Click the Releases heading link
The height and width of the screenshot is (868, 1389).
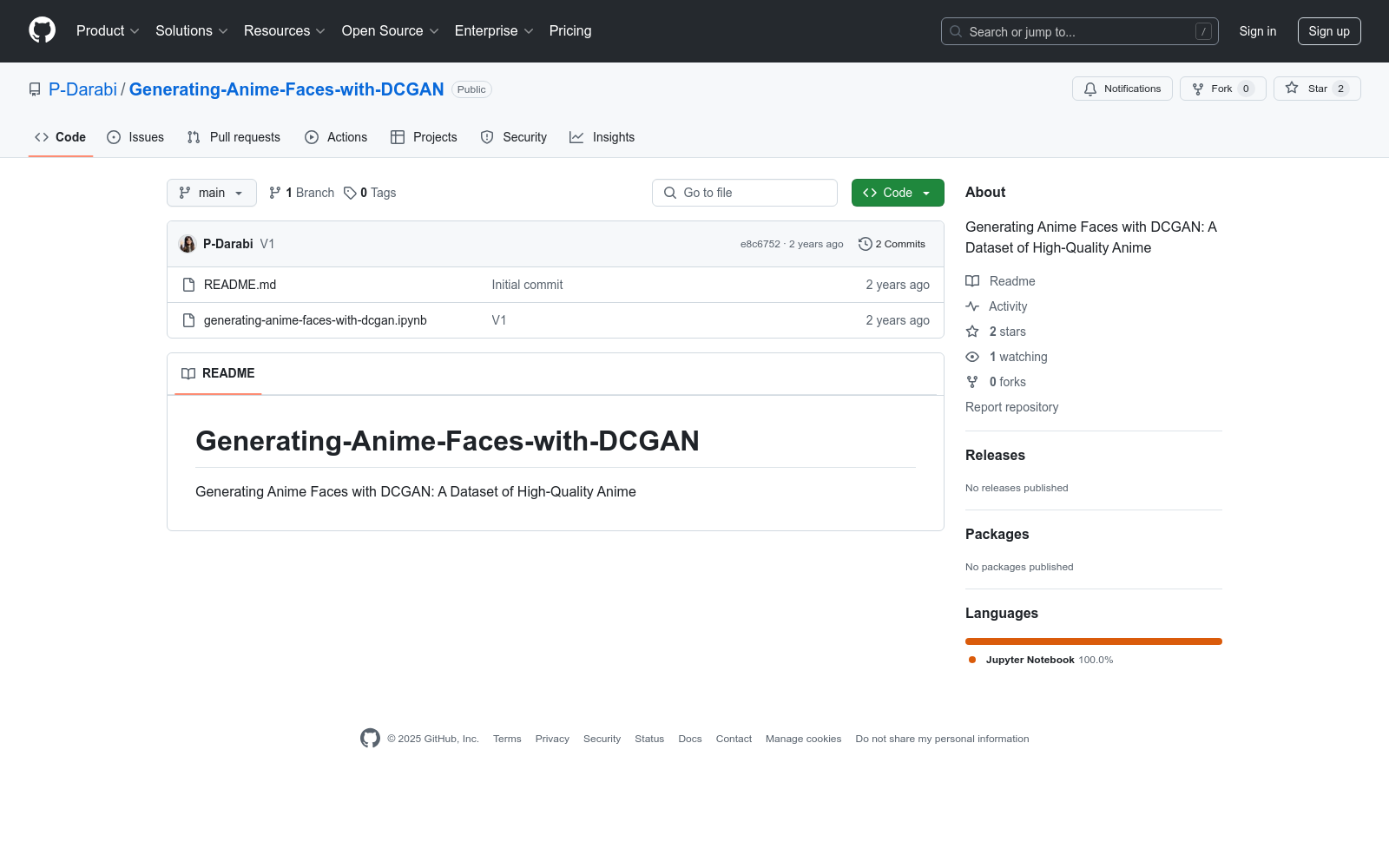[x=995, y=456]
